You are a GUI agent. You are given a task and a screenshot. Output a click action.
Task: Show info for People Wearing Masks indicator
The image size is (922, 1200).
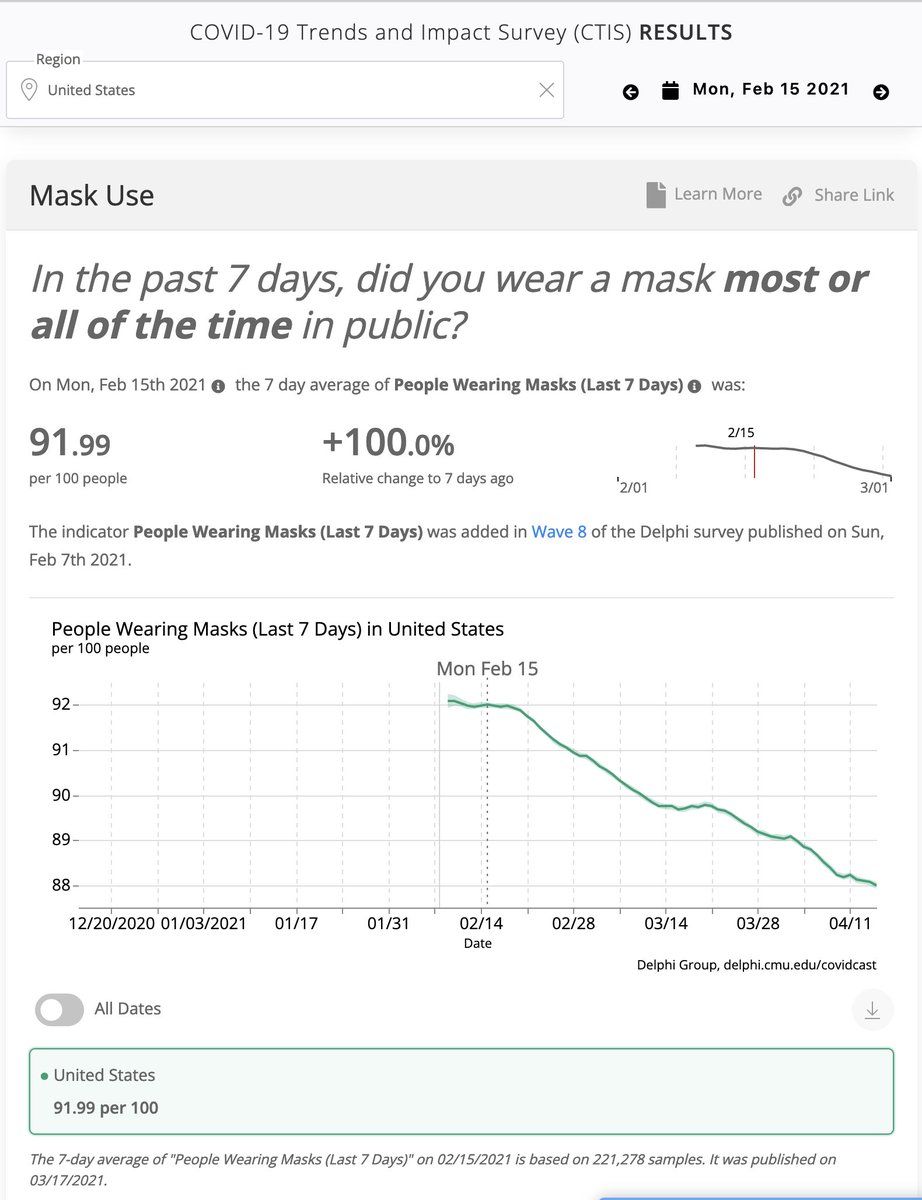coord(694,386)
